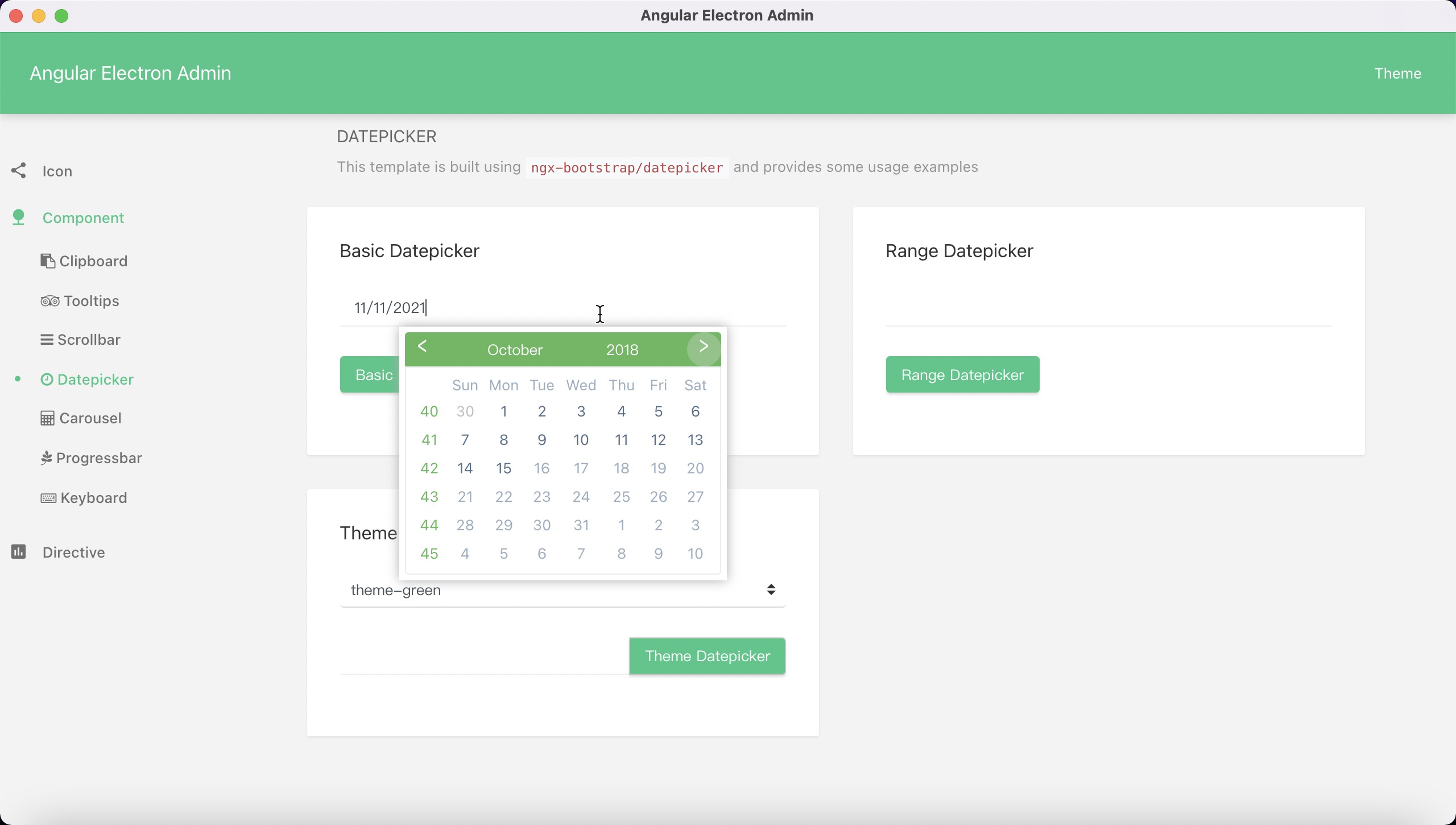Click the Clipboard paste icon
The height and width of the screenshot is (825, 1456).
click(x=48, y=261)
